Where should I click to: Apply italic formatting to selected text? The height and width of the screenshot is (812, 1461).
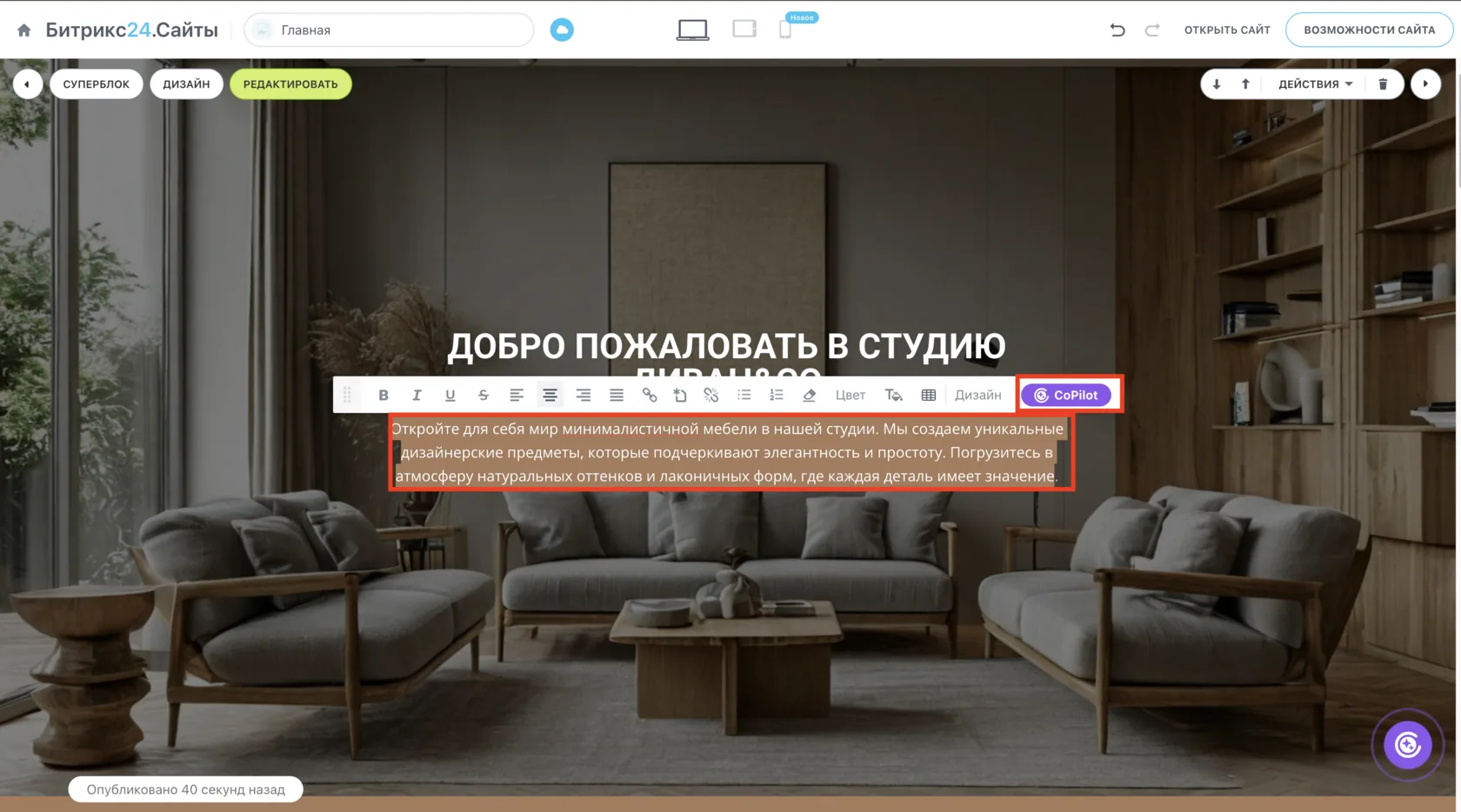coord(417,395)
